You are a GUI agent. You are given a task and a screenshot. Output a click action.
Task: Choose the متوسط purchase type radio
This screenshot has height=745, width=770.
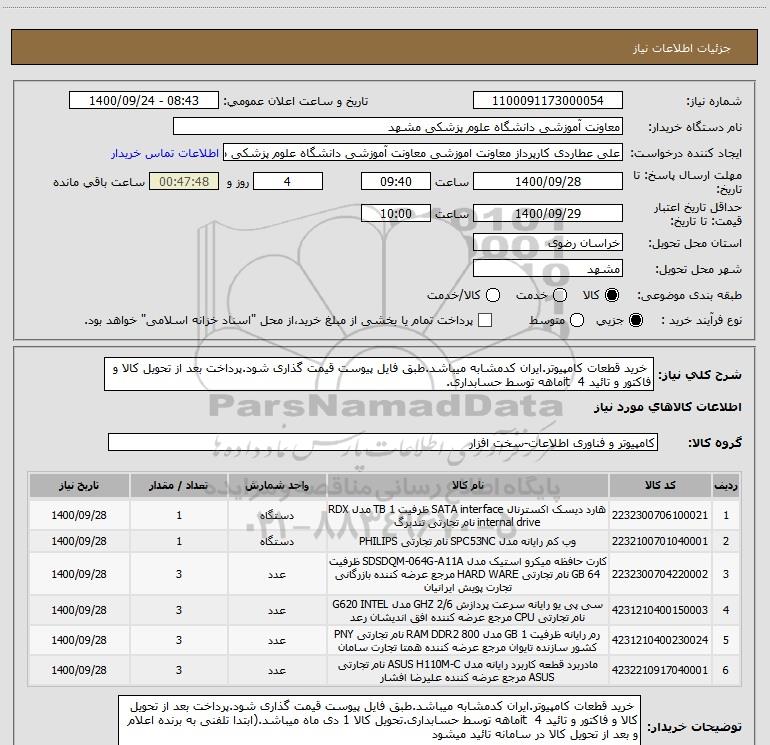pos(577,320)
